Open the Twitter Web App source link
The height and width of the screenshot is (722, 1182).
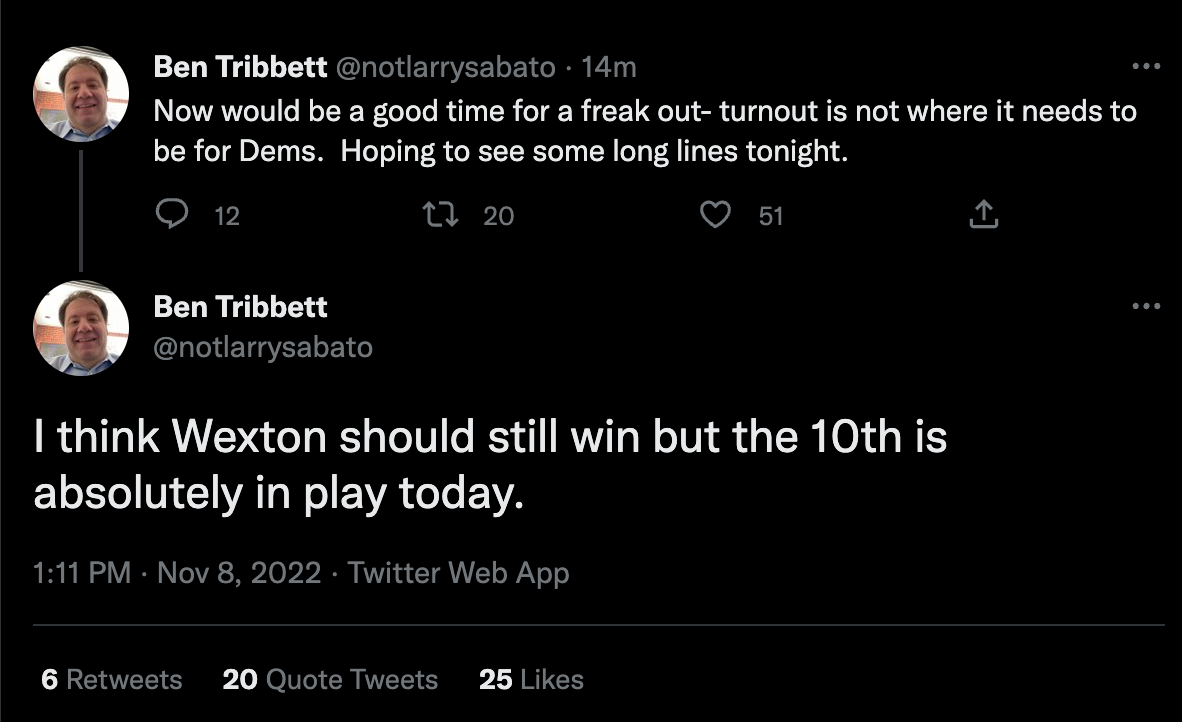coord(458,574)
